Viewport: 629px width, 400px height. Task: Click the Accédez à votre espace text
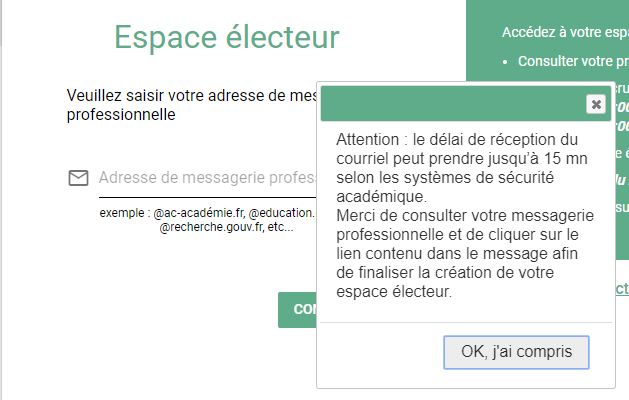point(565,32)
